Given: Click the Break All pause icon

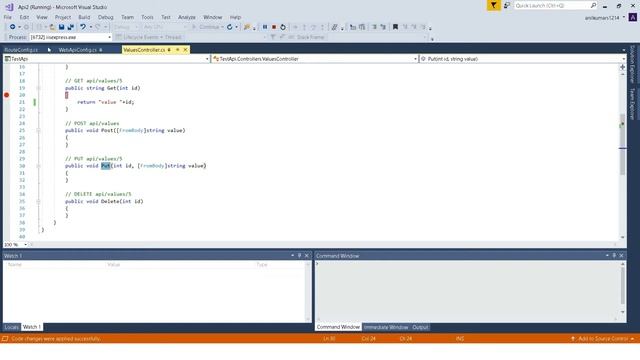Looking at the screenshot, I should (x=265, y=27).
